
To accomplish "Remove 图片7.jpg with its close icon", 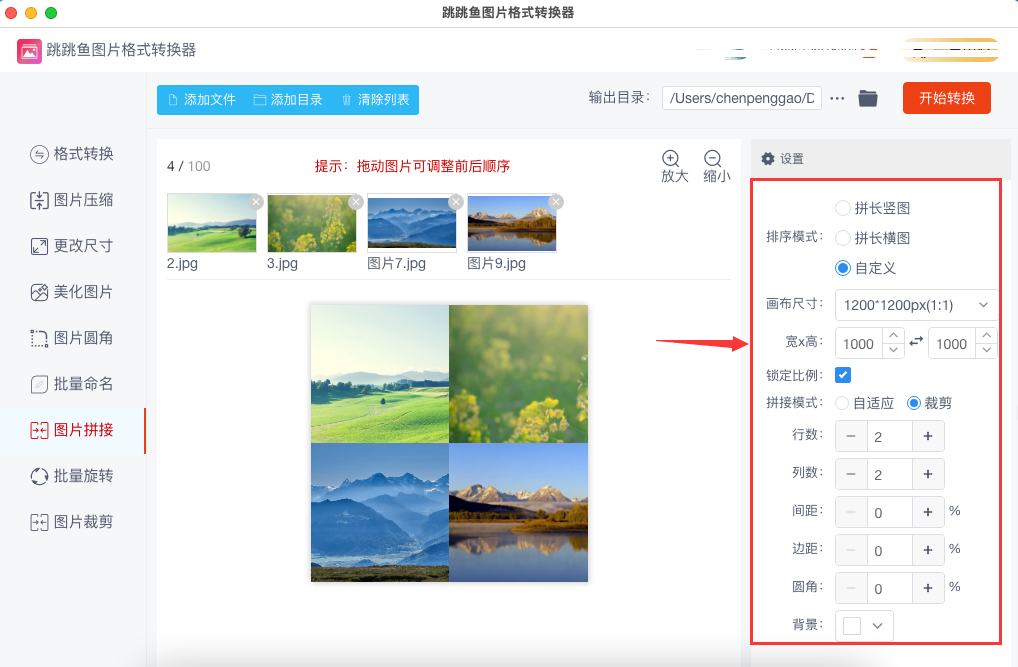I will point(456,202).
